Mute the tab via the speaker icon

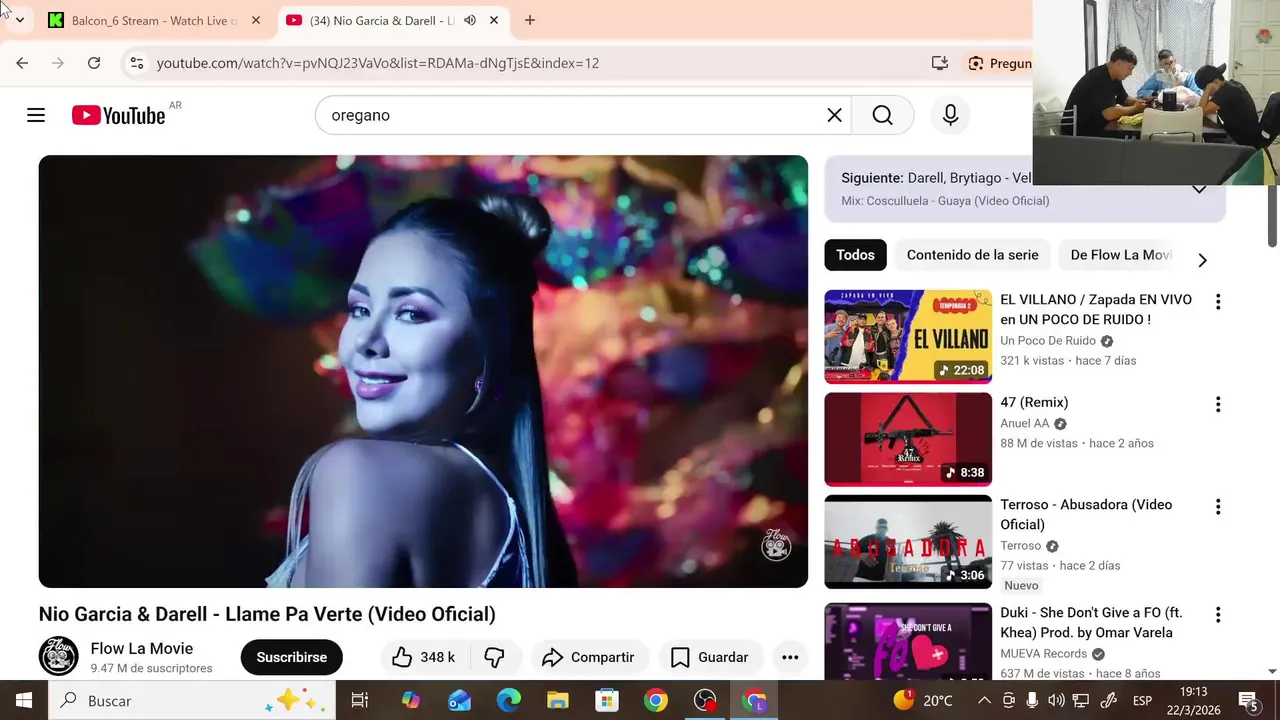coord(470,20)
